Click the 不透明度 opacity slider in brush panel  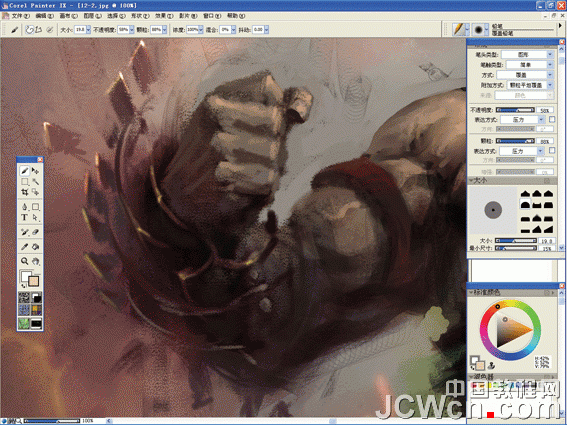(515, 110)
